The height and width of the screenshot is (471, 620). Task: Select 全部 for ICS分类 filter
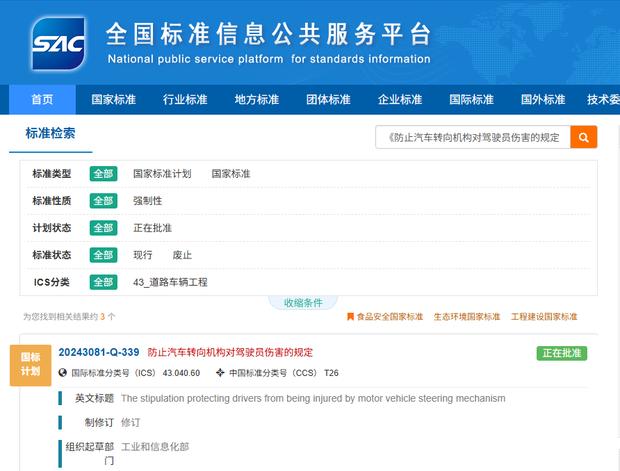(x=104, y=282)
